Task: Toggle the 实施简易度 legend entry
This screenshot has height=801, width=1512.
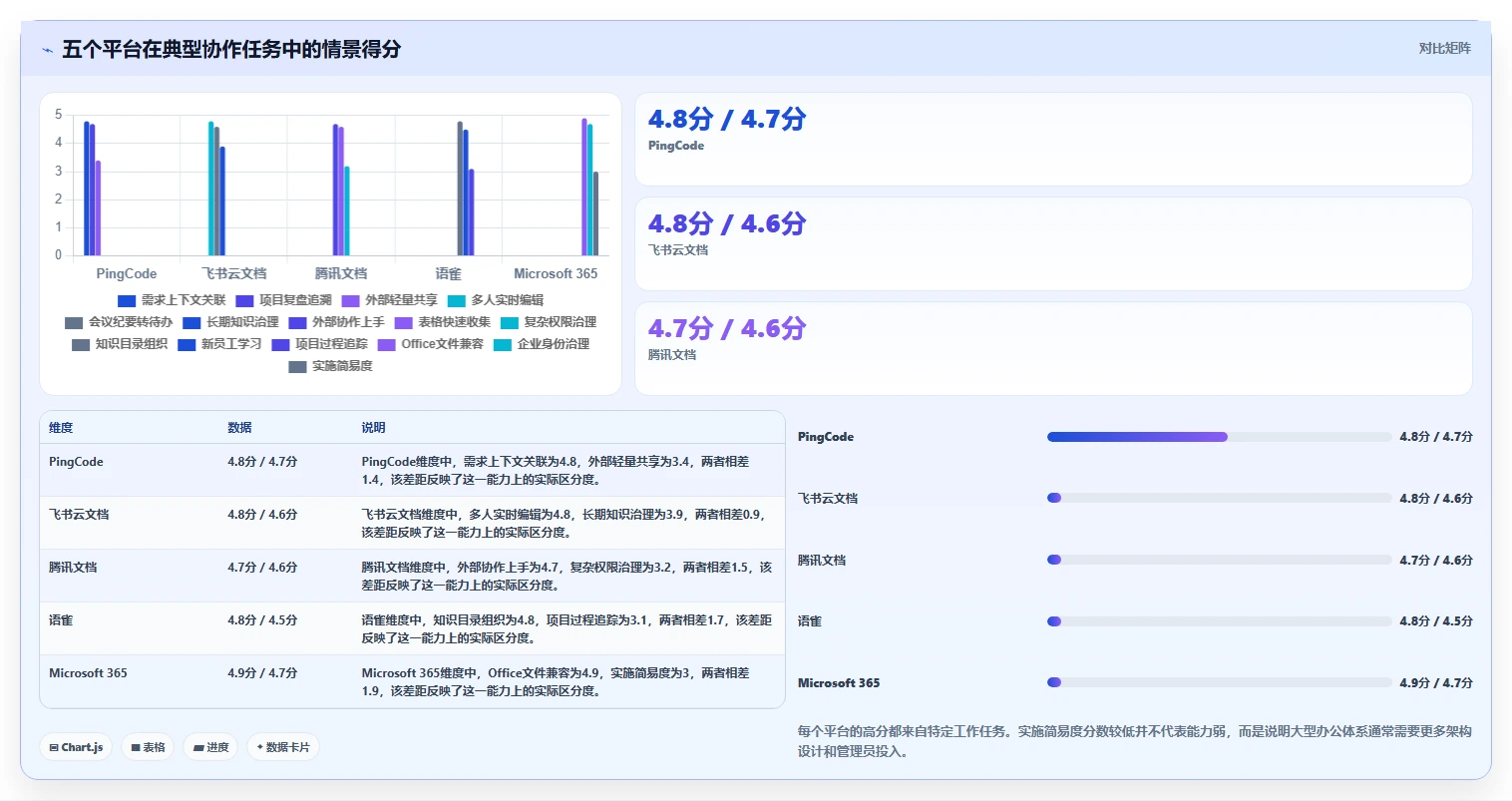Action: click(x=330, y=366)
